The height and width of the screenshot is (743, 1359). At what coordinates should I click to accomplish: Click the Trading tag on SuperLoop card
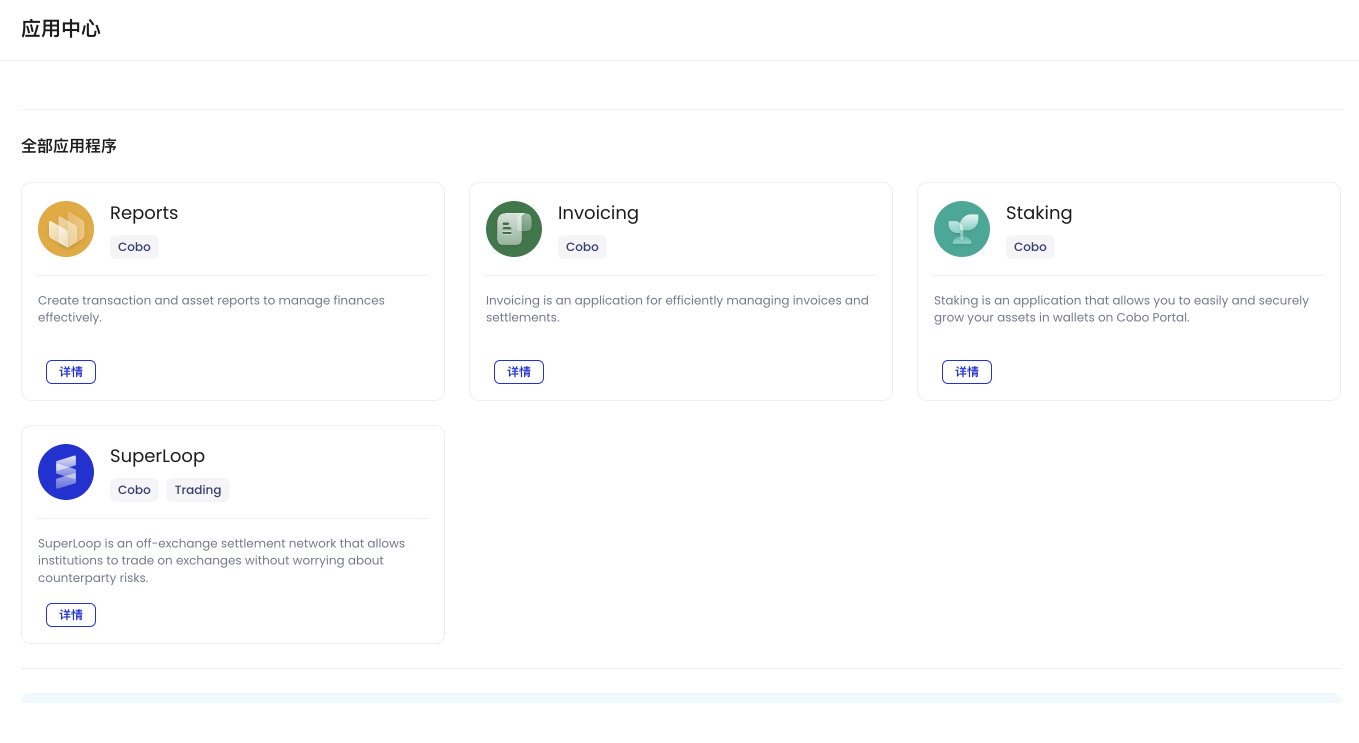(x=198, y=490)
